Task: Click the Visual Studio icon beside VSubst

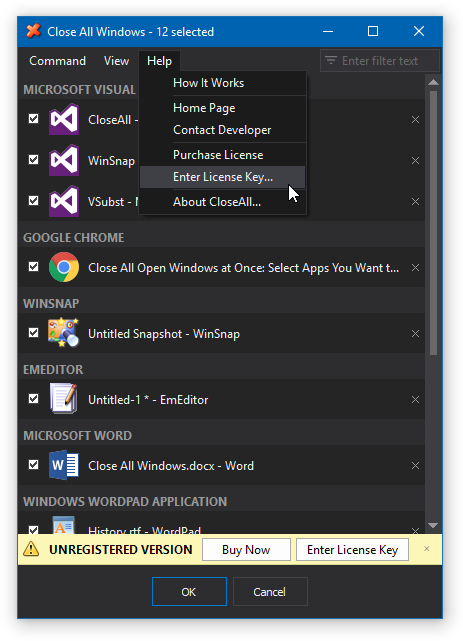Action: (64, 202)
